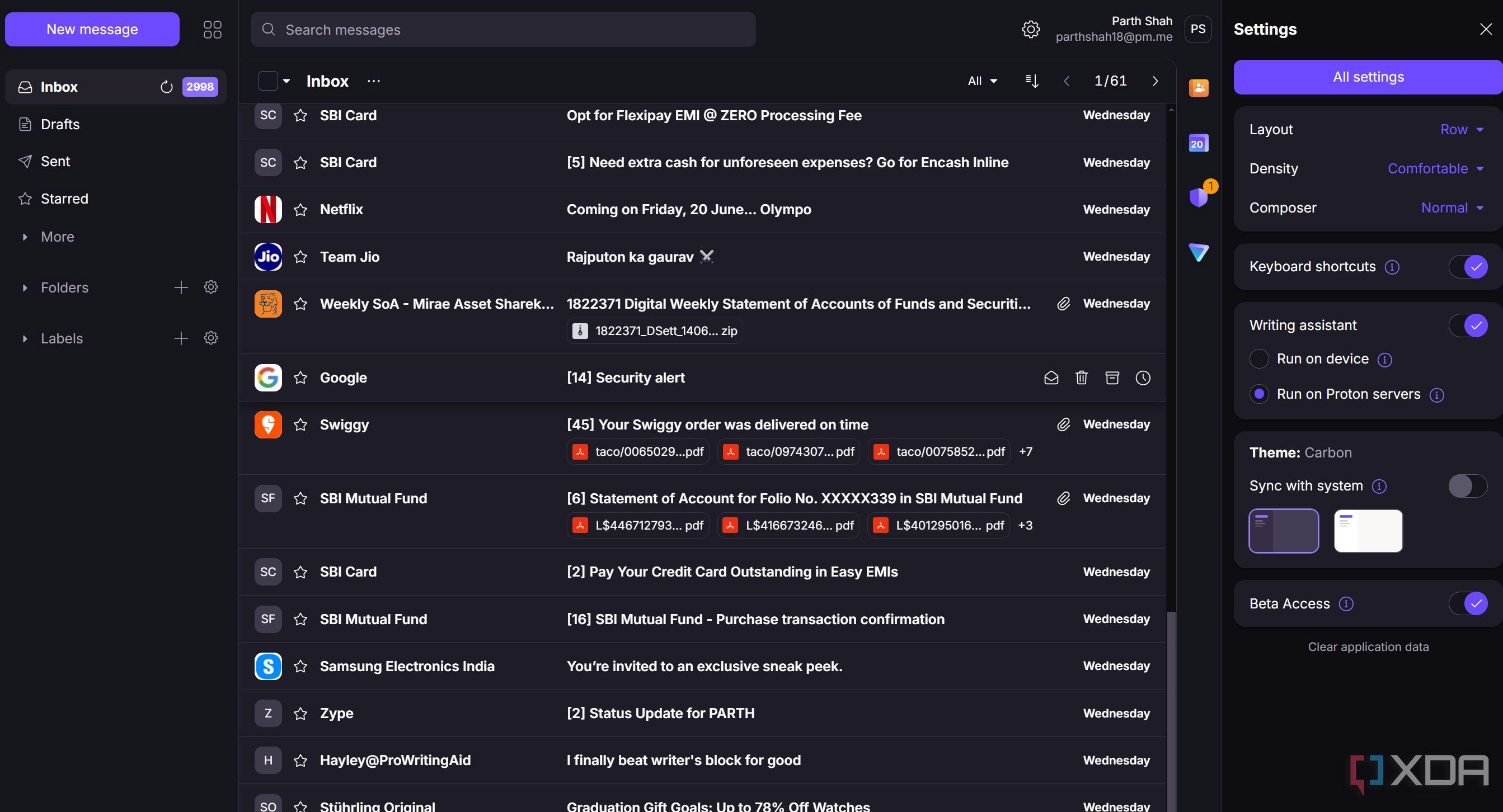Open folder settings gear
This screenshot has width=1503, height=812.
coord(210,287)
